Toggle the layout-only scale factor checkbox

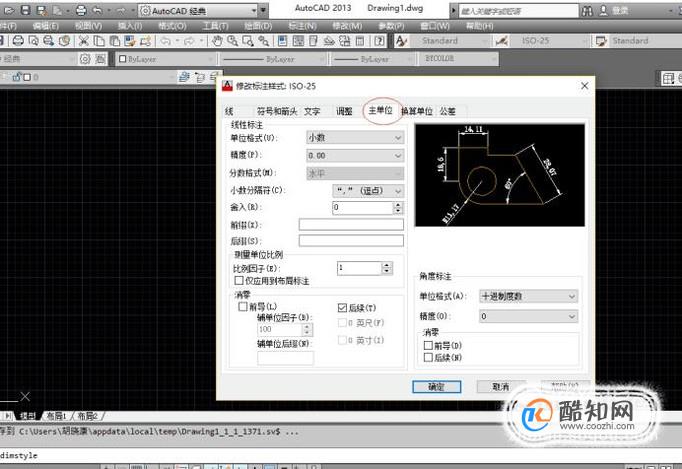239,281
